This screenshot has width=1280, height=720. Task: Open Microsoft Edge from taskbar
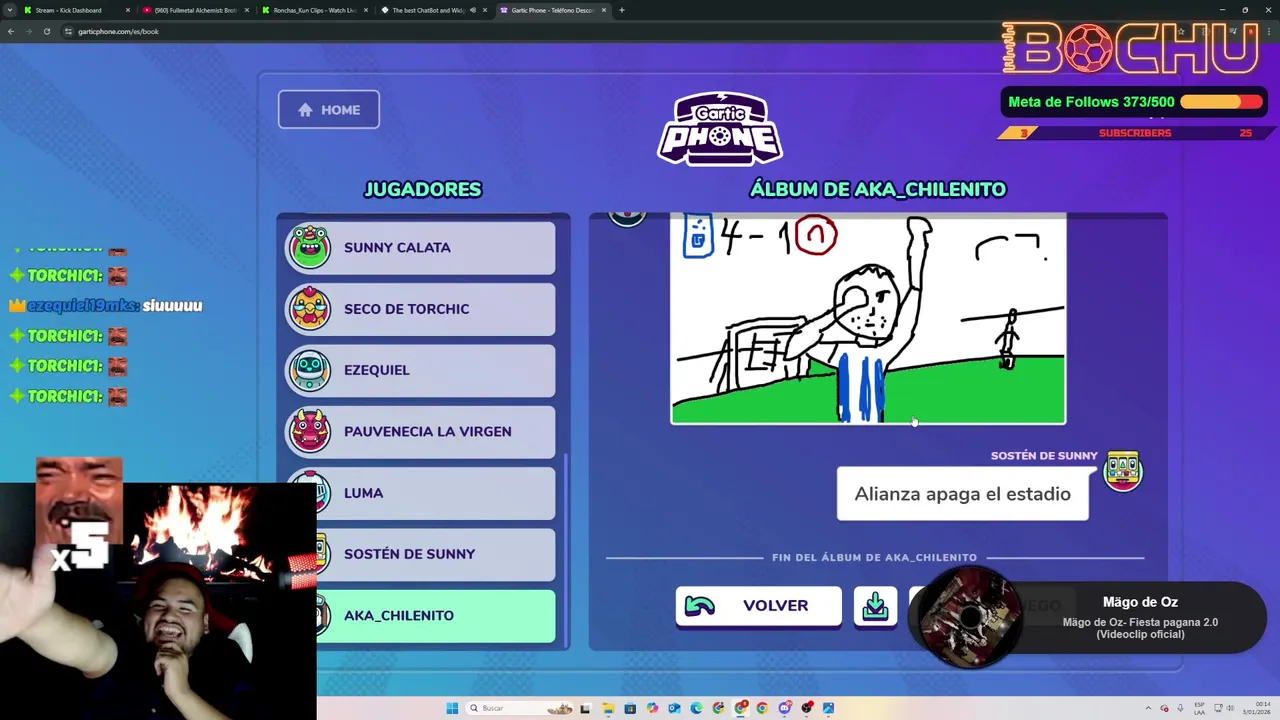[x=696, y=708]
